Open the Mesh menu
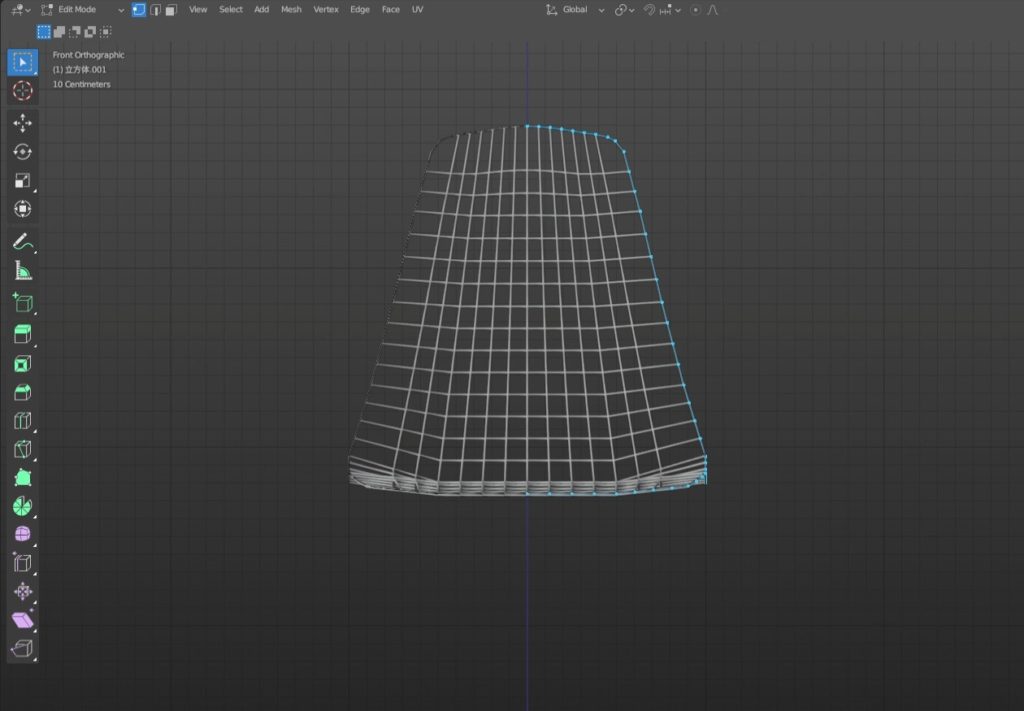The width and height of the screenshot is (1024, 711). click(x=291, y=10)
